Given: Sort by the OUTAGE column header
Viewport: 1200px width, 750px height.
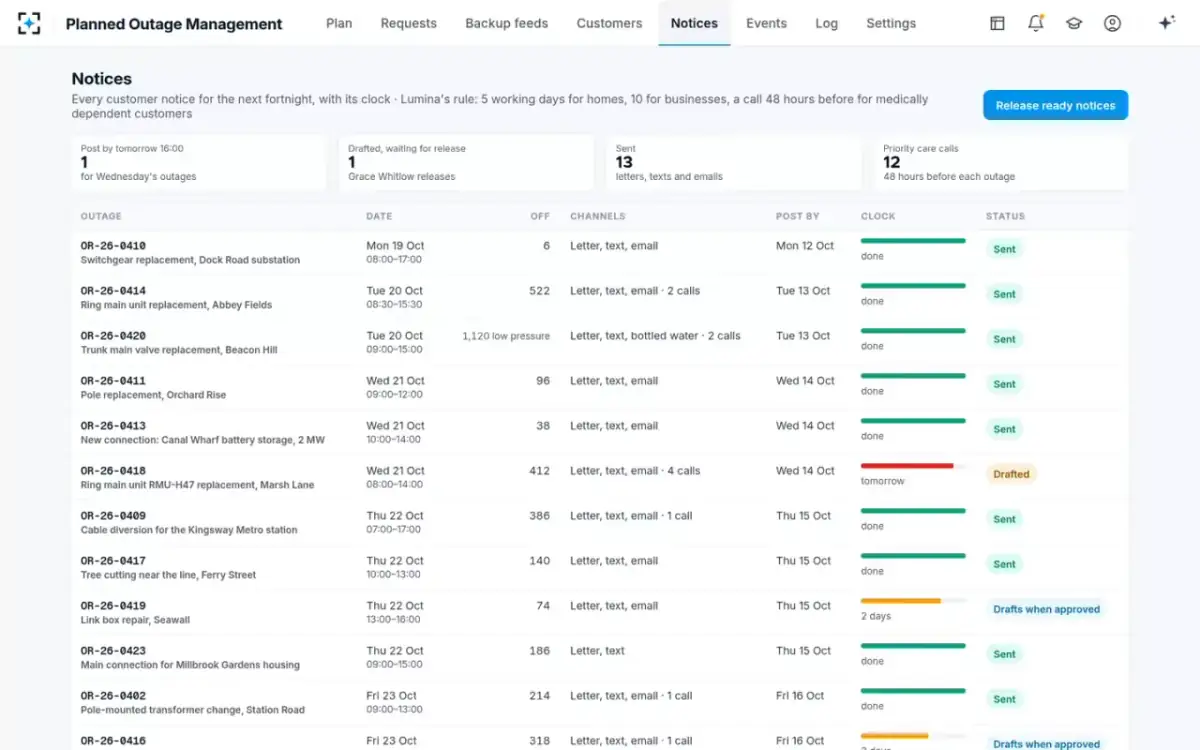Looking at the screenshot, I should click(x=101, y=216).
